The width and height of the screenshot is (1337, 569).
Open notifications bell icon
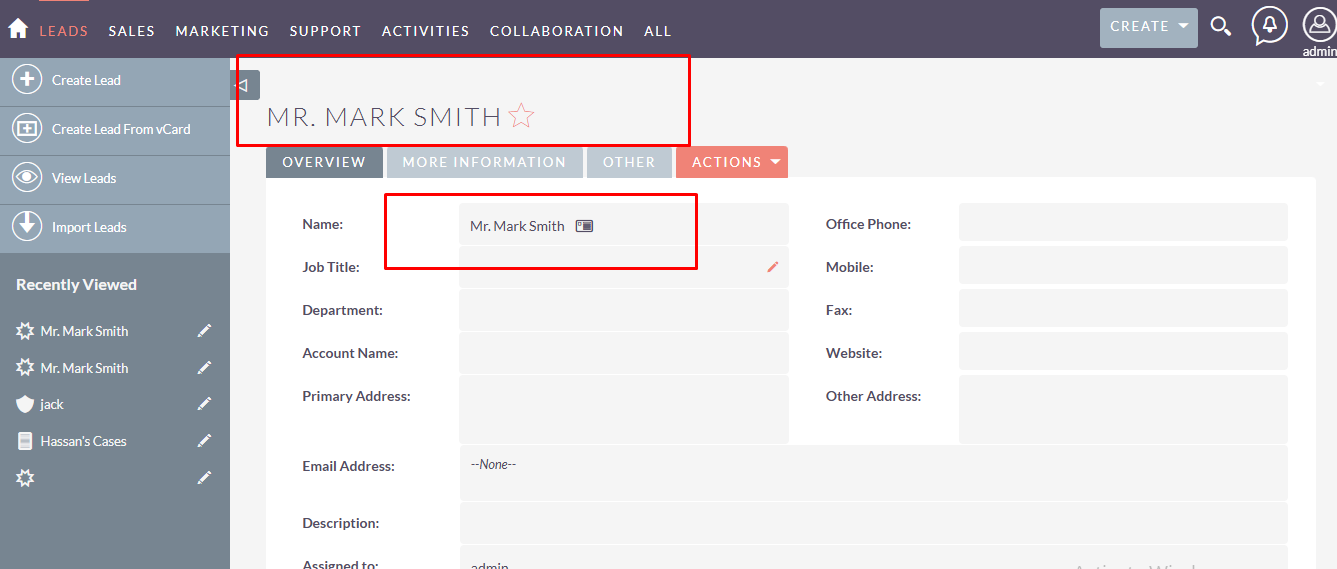click(x=1269, y=26)
